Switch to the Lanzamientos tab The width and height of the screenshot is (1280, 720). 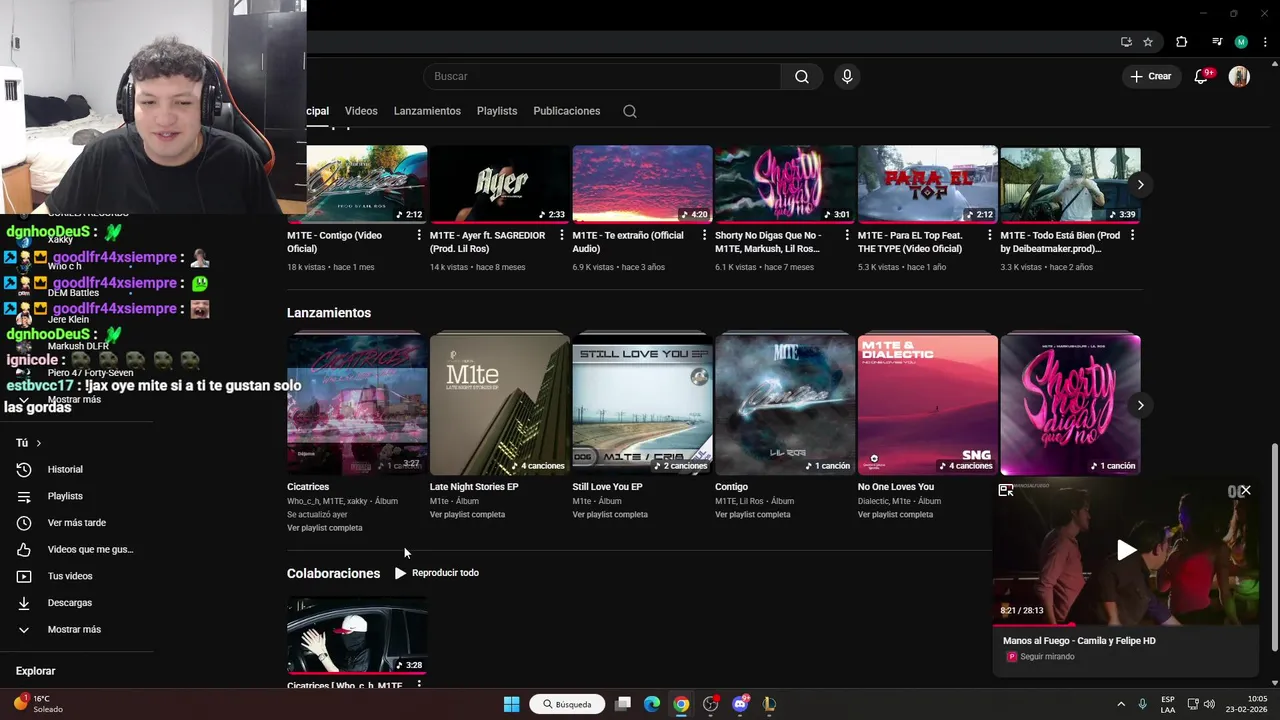[x=427, y=111]
